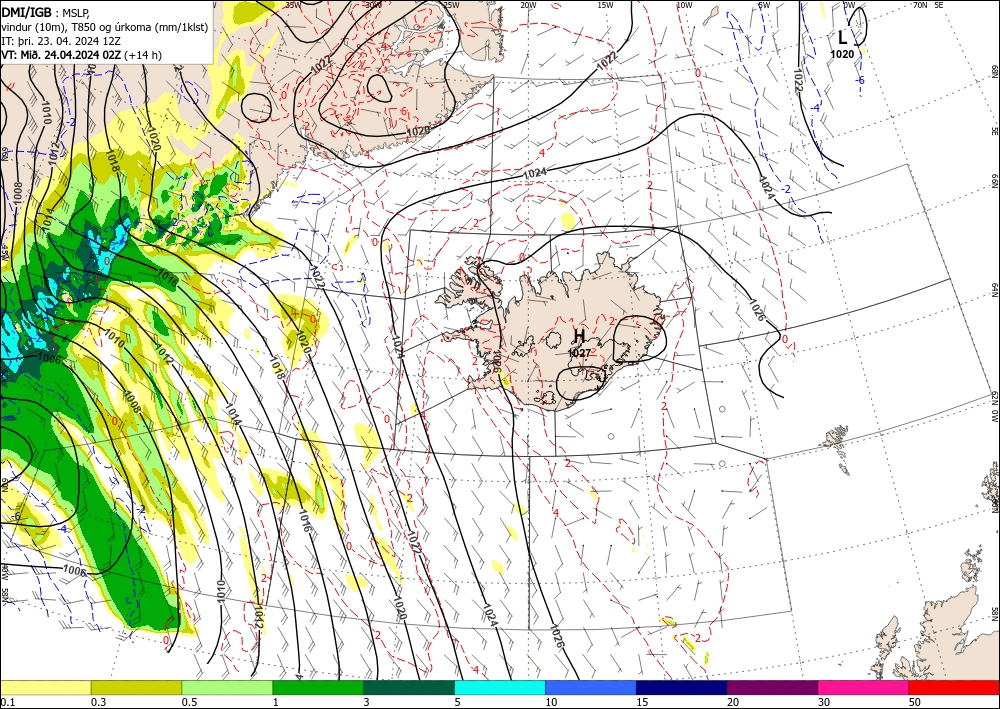This screenshot has width=1000, height=709.
Task: Select the light green 0.5–1 legend swatch
Action: click(x=227, y=687)
